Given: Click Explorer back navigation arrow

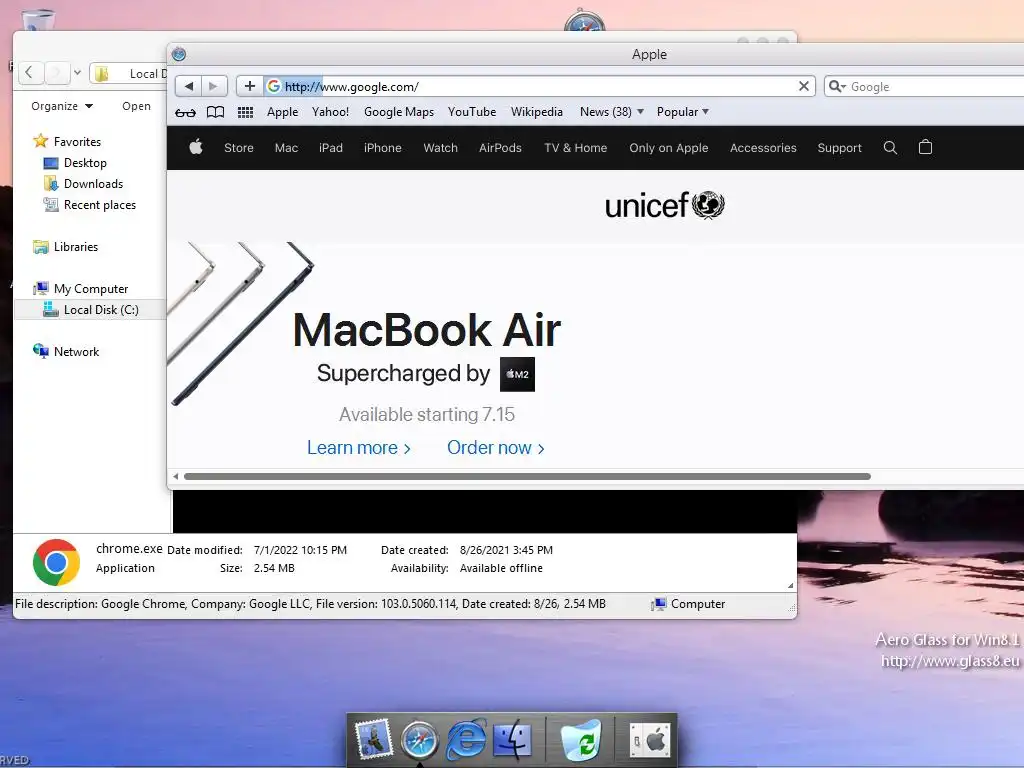Looking at the screenshot, I should point(29,72).
